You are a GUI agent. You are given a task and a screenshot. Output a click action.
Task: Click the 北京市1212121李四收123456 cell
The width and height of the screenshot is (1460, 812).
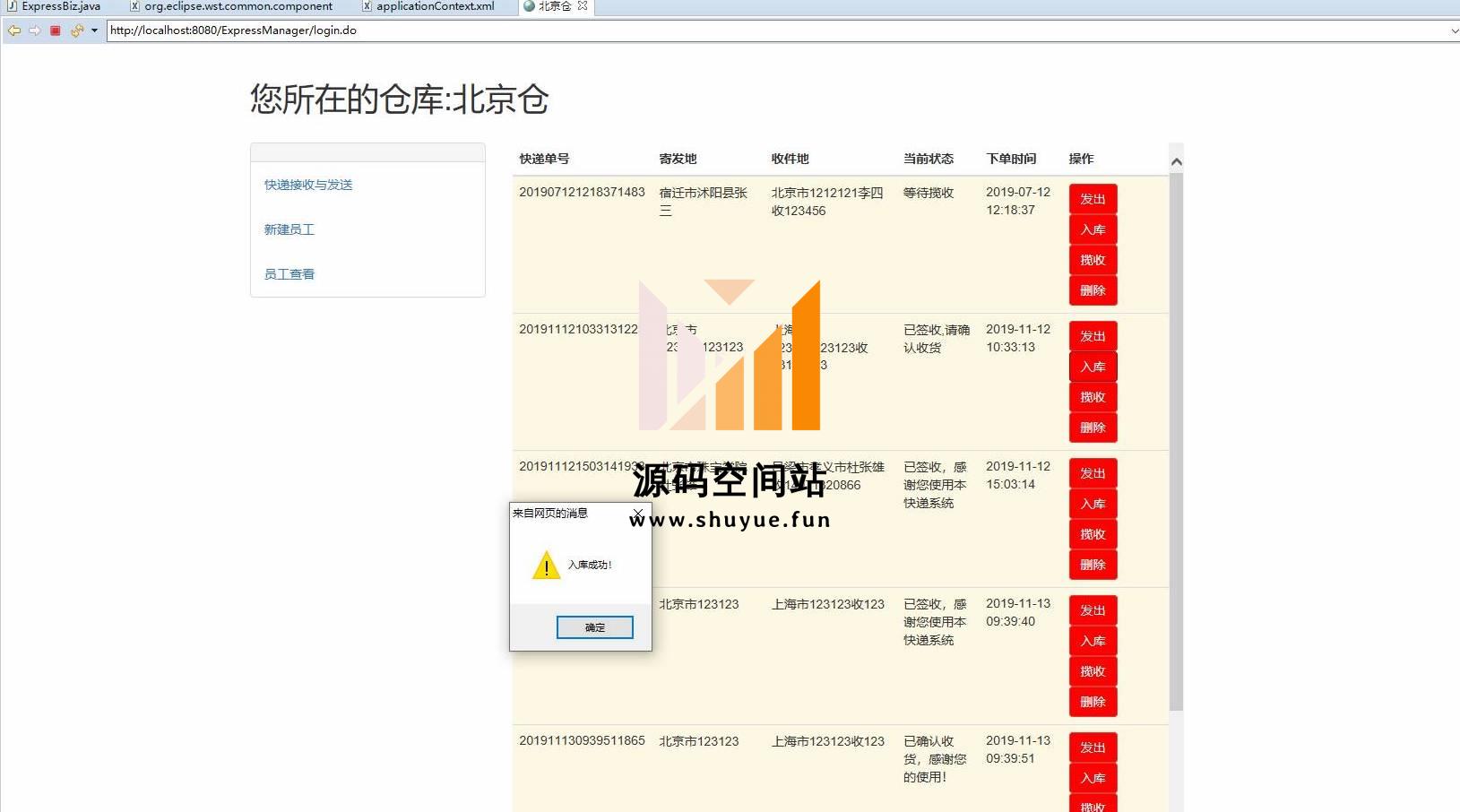click(x=827, y=202)
